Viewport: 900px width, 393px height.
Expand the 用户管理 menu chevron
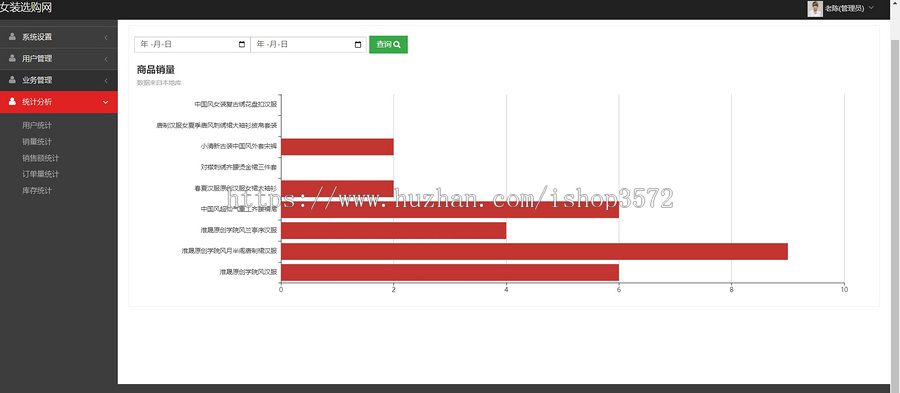pos(106,59)
